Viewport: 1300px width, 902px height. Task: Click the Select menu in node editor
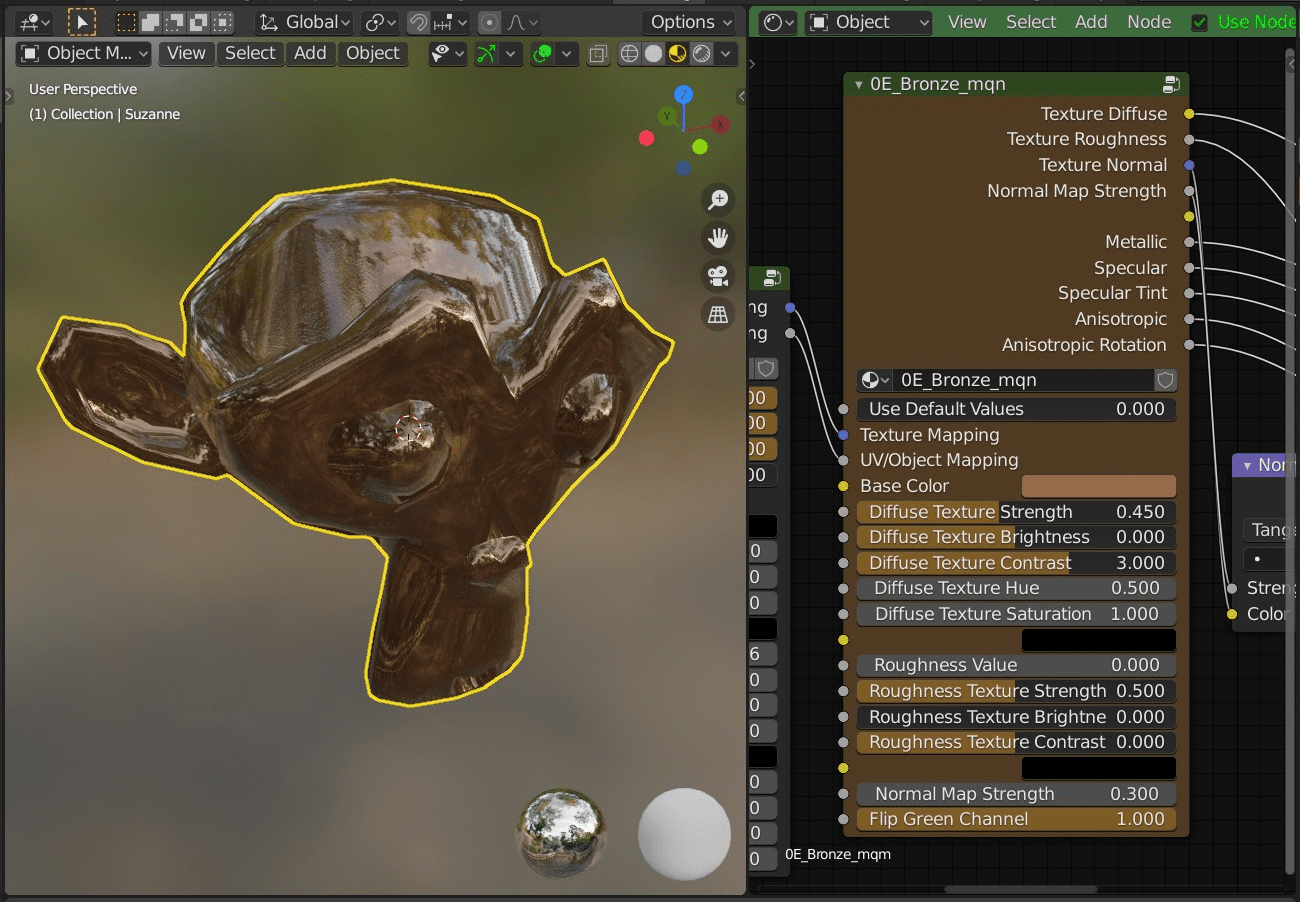point(1030,22)
